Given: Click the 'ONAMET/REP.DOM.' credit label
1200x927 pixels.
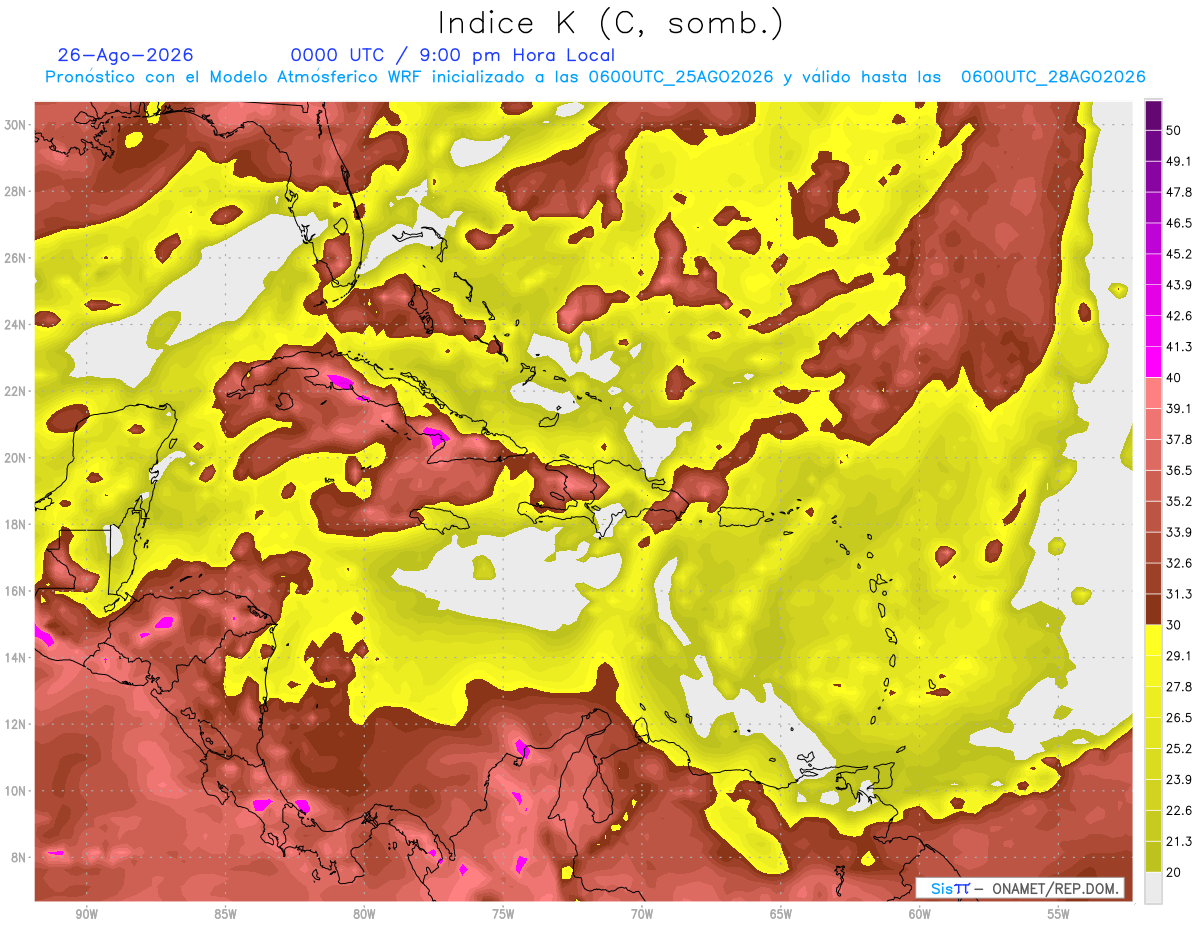Looking at the screenshot, I should pyautogui.click(x=1056, y=888).
